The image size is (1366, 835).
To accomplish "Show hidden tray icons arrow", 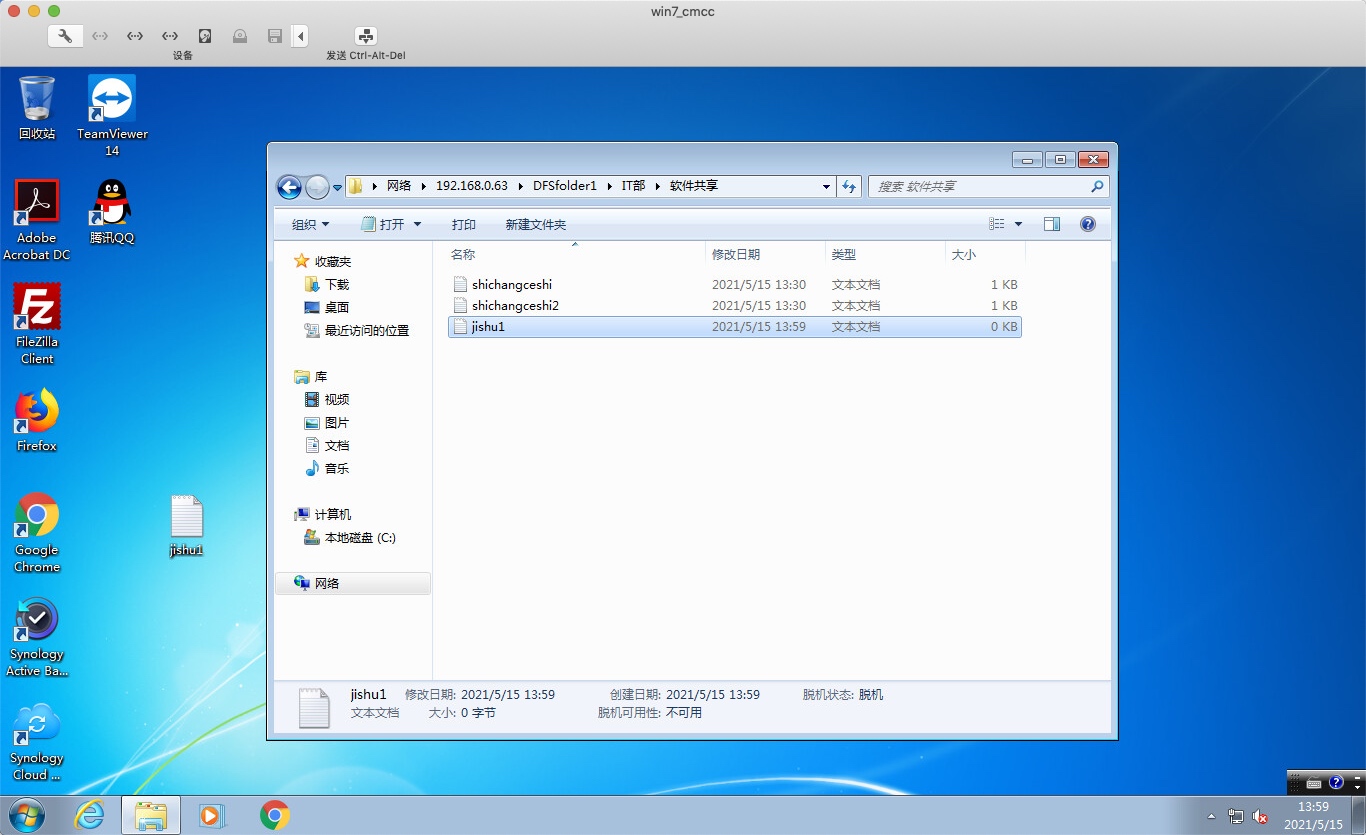I will click(1212, 816).
